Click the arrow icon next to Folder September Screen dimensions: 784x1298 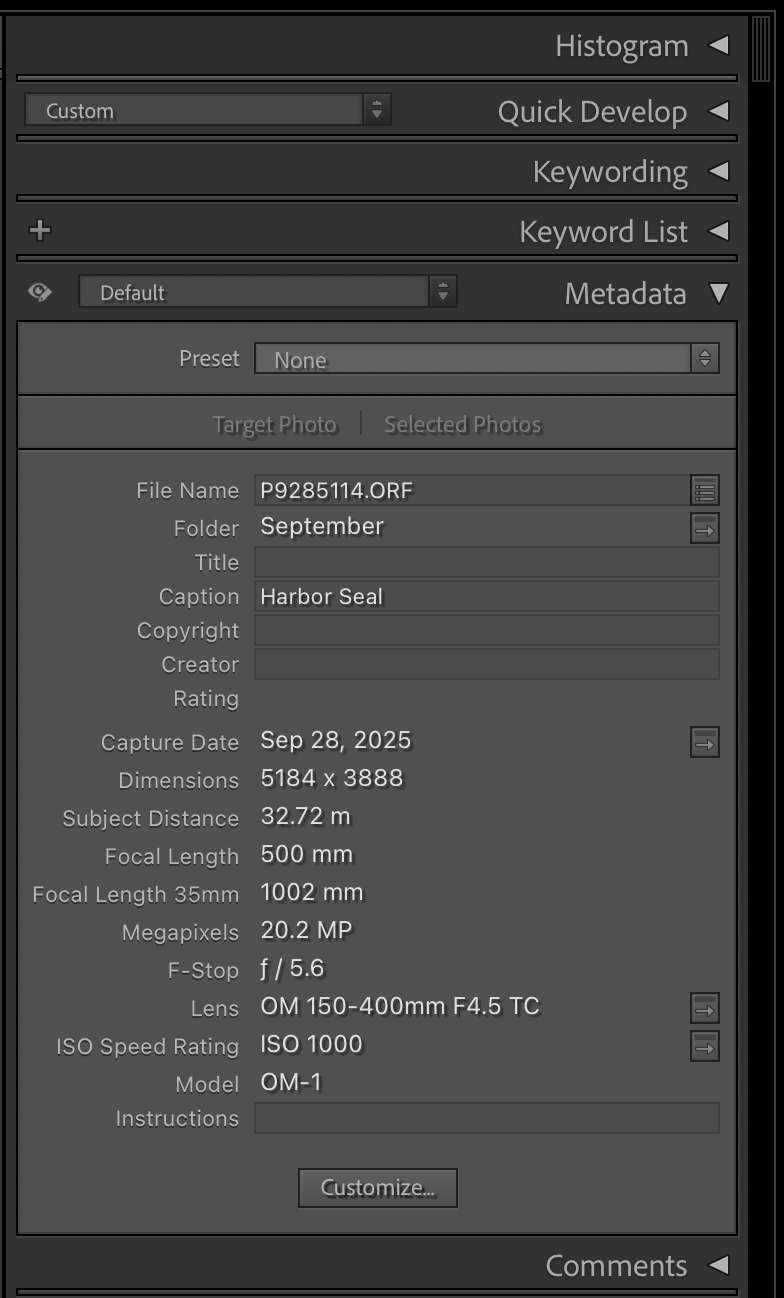coord(705,528)
